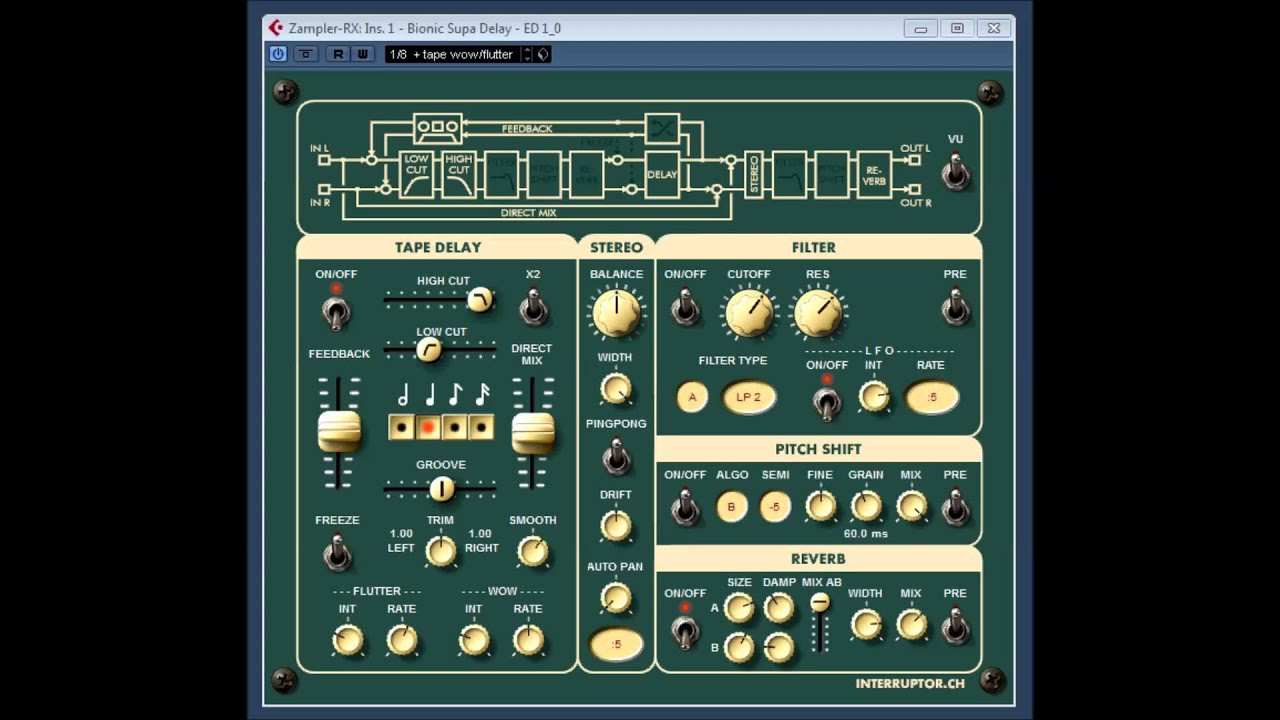Click the Pitch Shift MIX knob
Screen dimensions: 1280x720
[911, 507]
